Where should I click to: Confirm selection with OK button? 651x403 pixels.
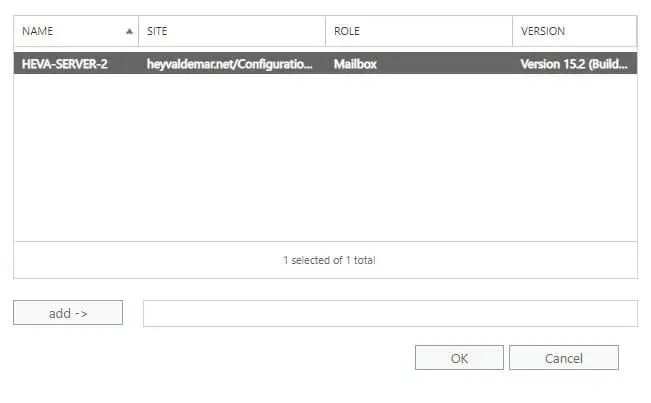459,358
